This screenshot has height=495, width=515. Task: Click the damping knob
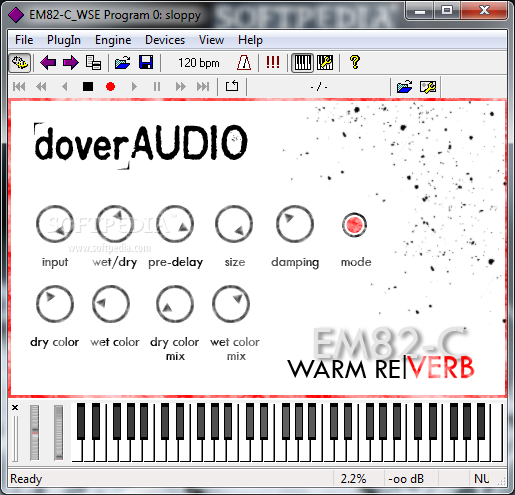pyautogui.click(x=295, y=224)
